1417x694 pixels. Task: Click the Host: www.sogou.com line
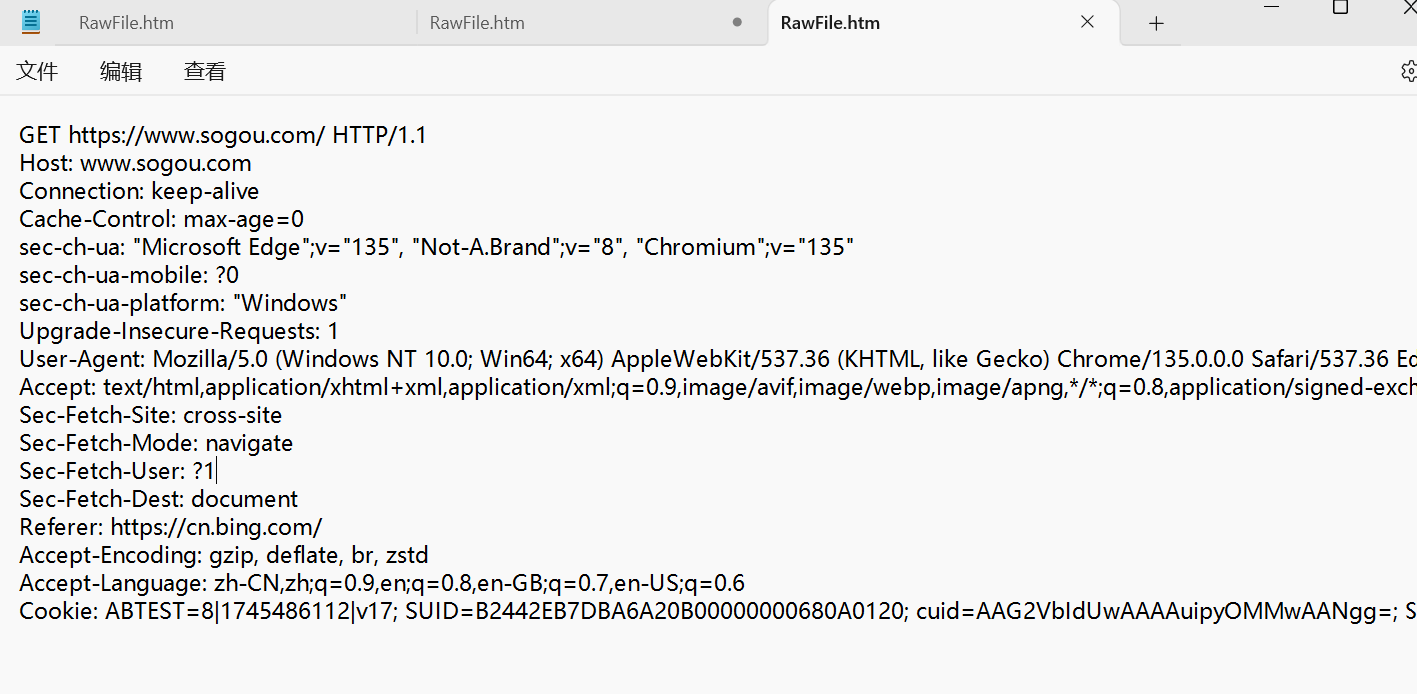(135, 163)
